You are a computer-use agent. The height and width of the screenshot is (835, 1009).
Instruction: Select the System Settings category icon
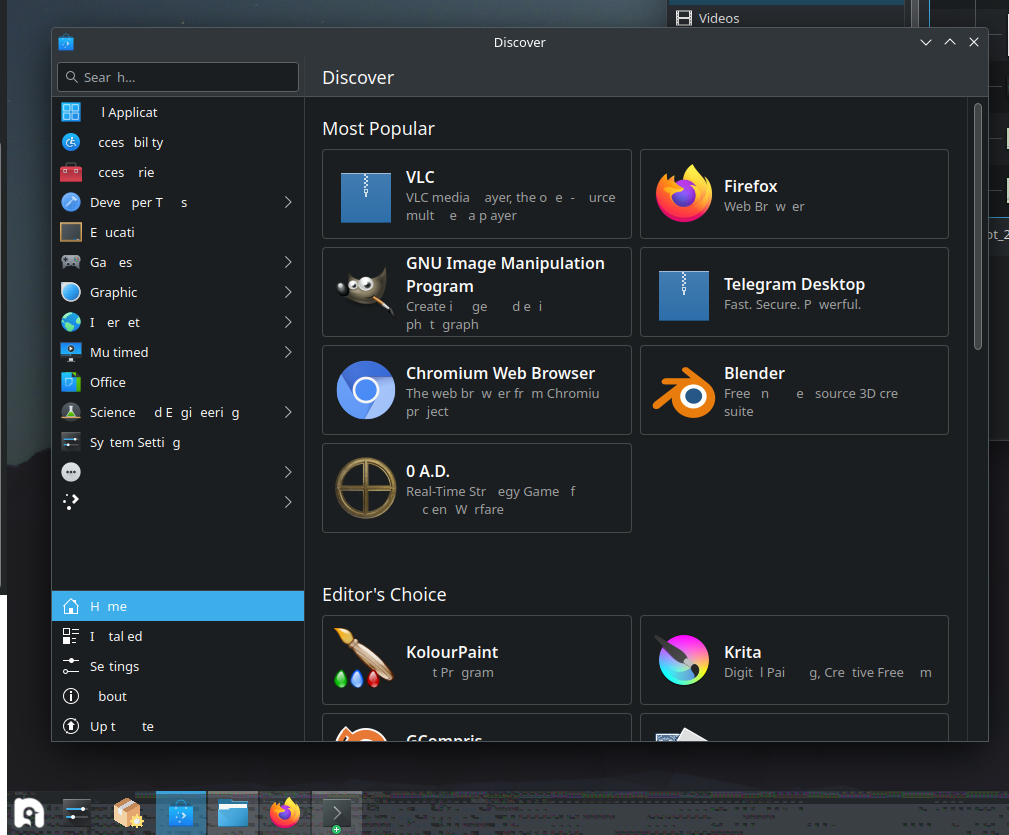71,442
